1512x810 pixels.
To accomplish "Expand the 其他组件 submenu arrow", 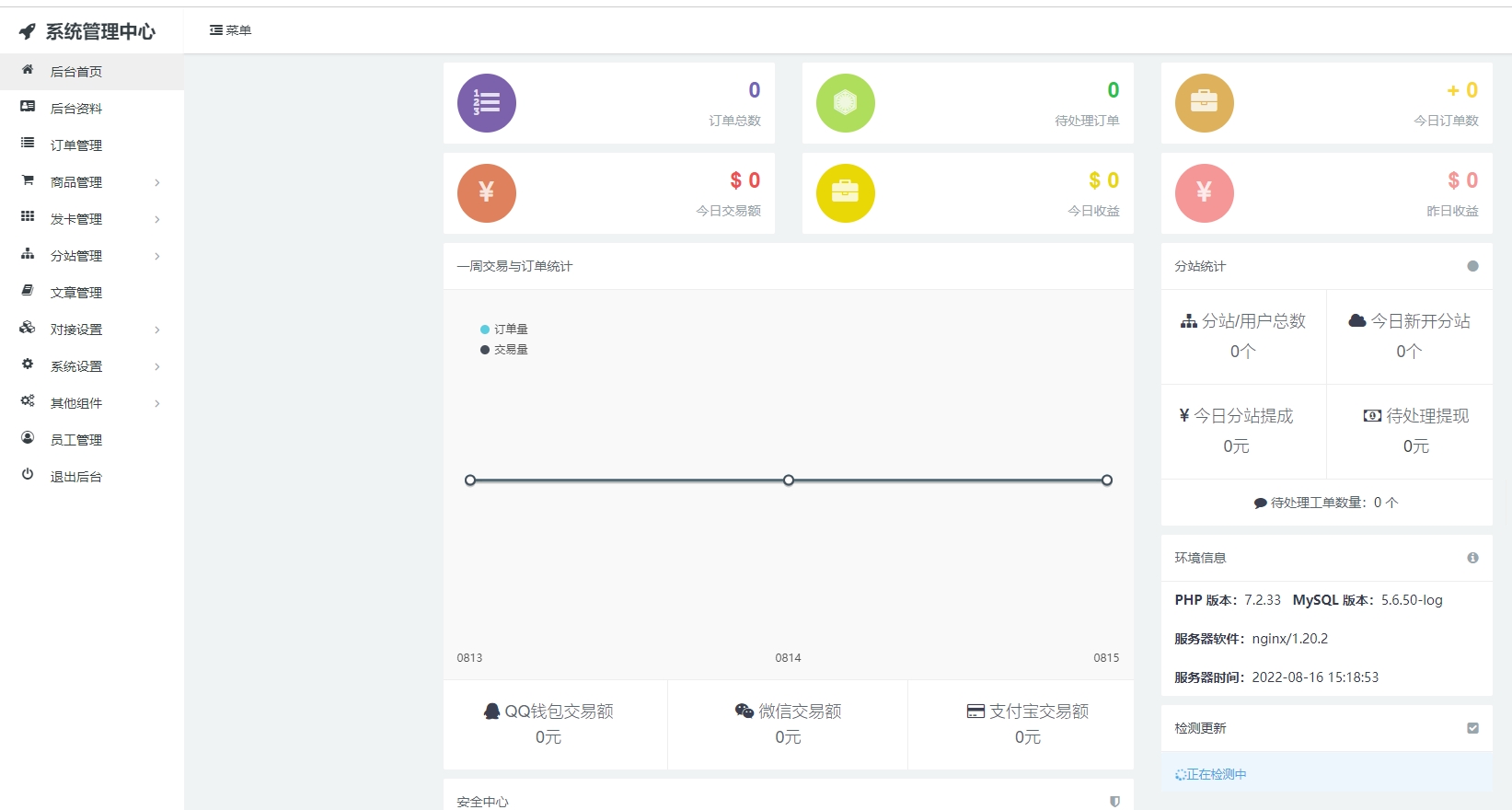I will coord(157,403).
